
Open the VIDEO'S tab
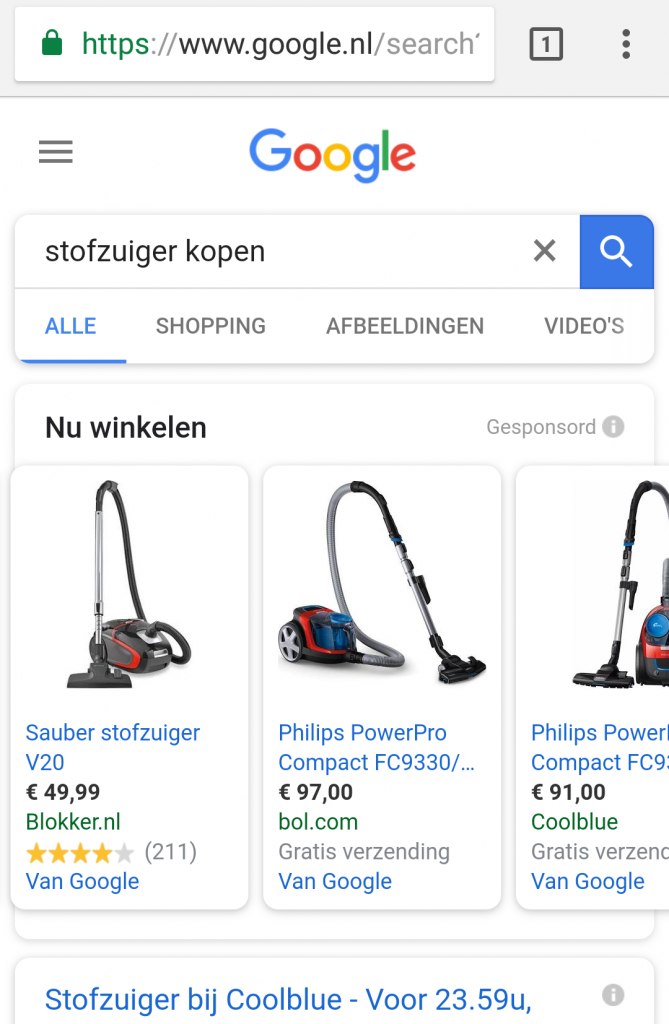coord(584,326)
